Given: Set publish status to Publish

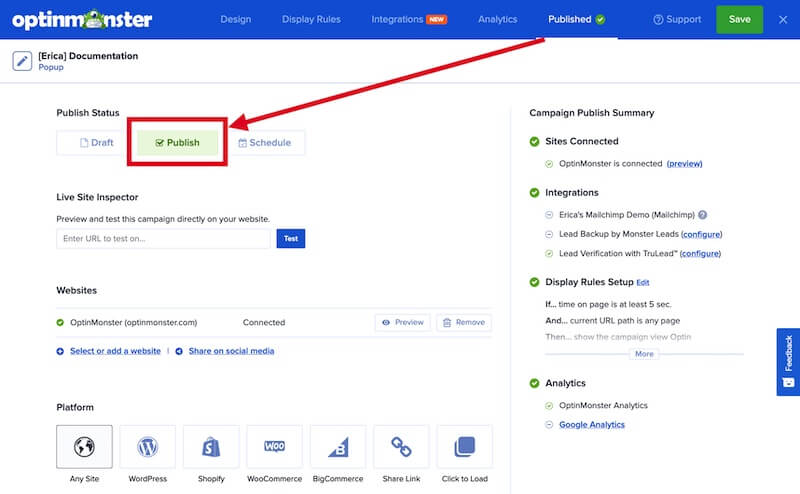Looking at the screenshot, I should [178, 143].
